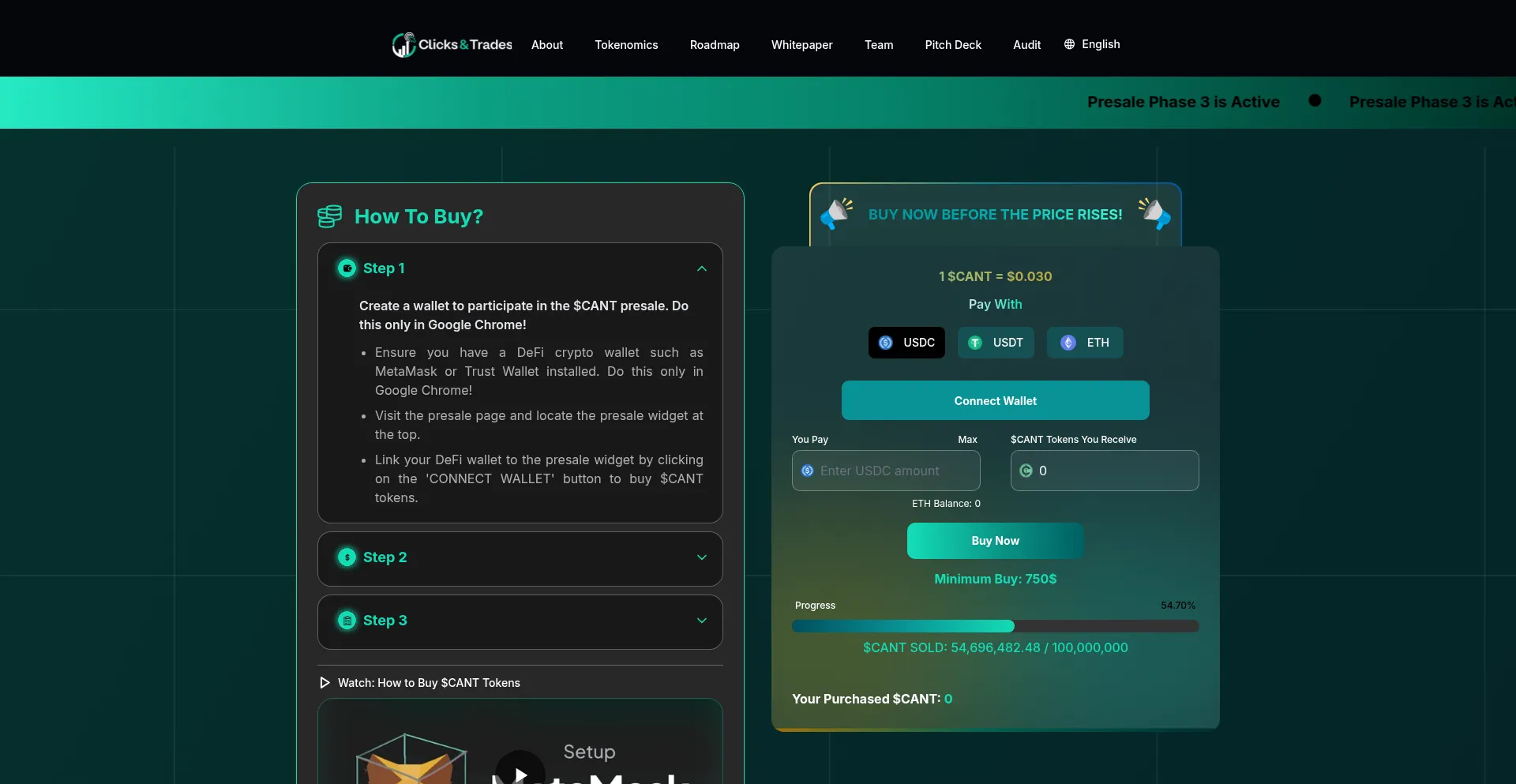
Task: Click the How To Buy? heading
Action: point(418,216)
